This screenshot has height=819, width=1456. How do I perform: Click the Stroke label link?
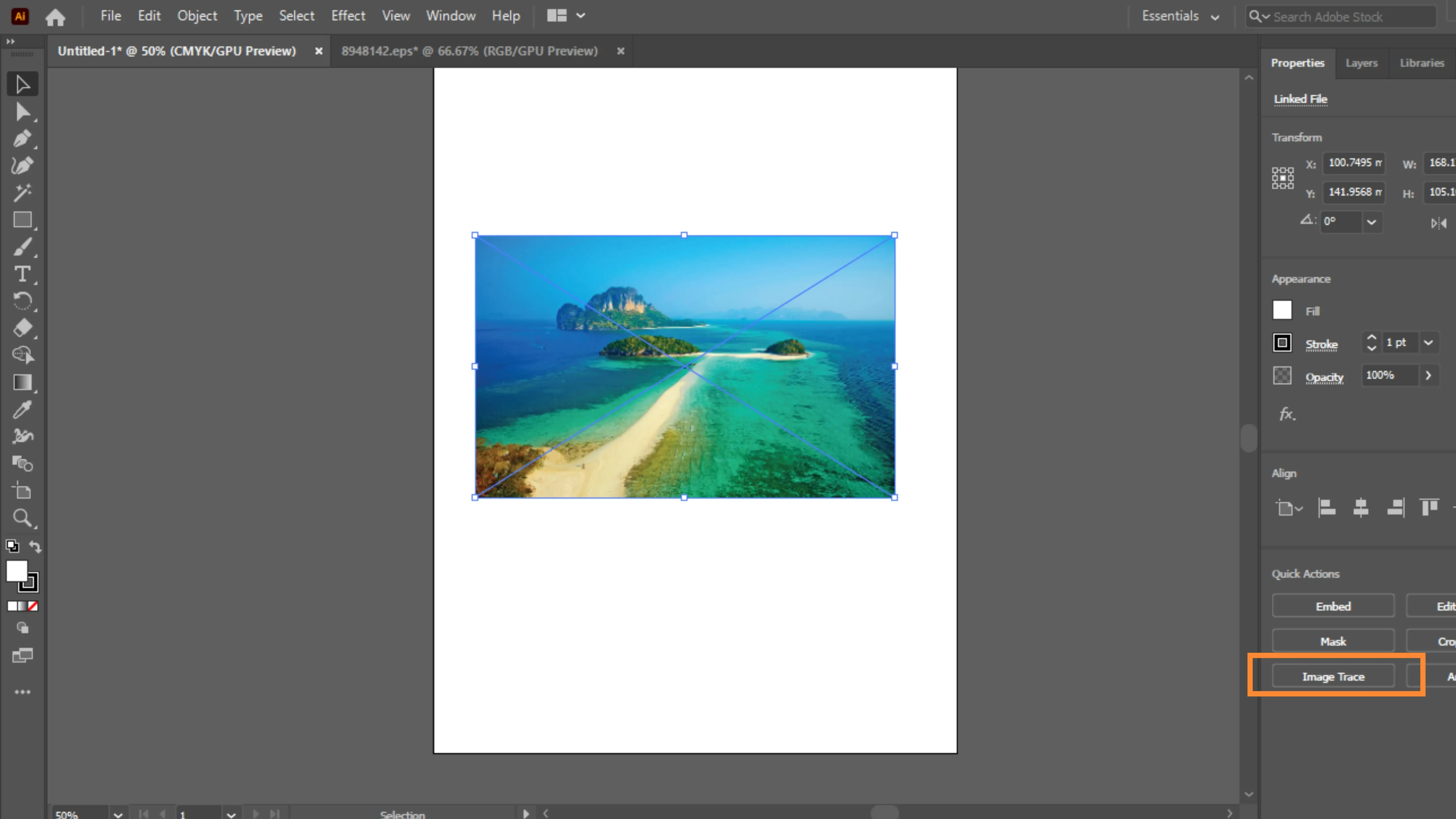pos(1322,344)
